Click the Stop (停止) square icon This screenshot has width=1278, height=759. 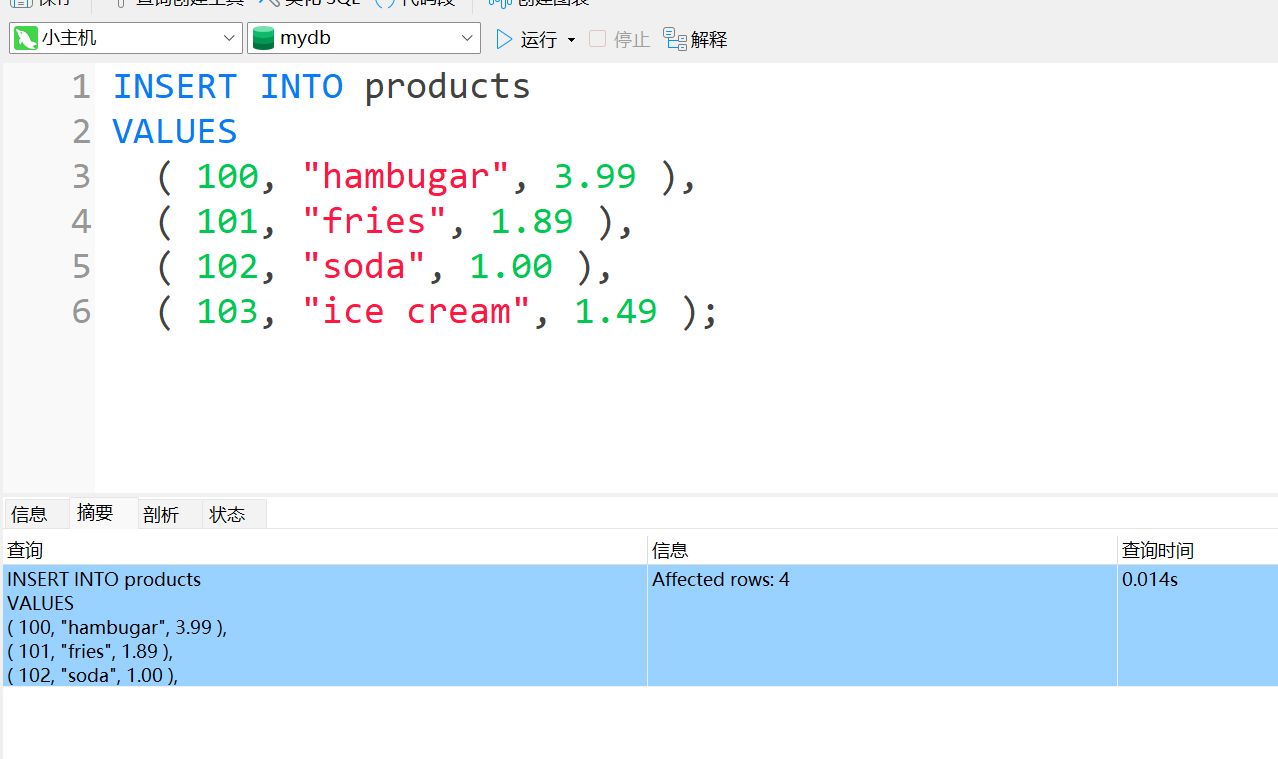pos(597,39)
